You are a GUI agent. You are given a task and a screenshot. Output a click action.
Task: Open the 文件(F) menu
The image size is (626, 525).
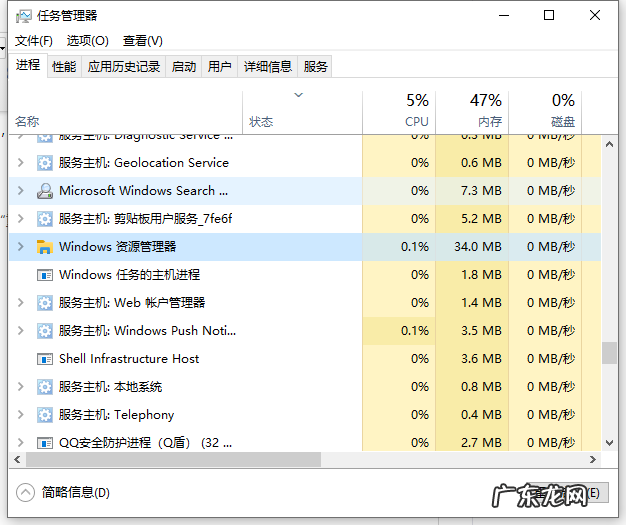point(34,41)
